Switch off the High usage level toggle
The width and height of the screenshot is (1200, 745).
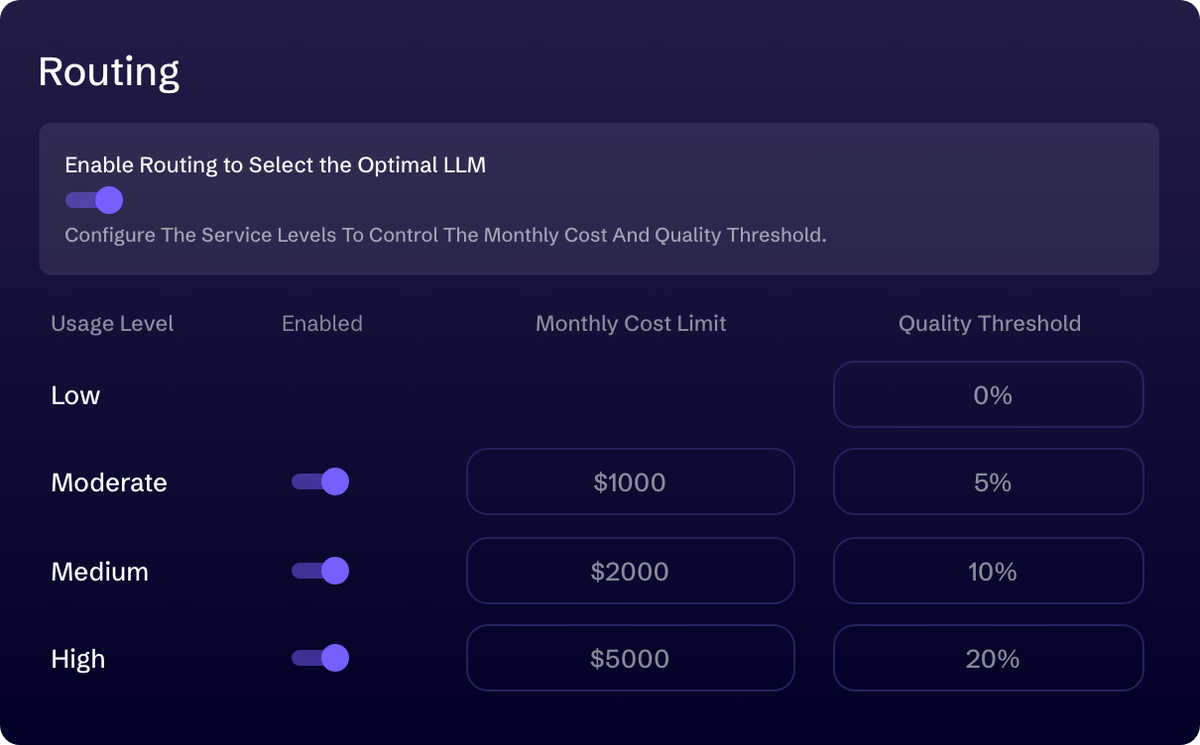click(320, 658)
